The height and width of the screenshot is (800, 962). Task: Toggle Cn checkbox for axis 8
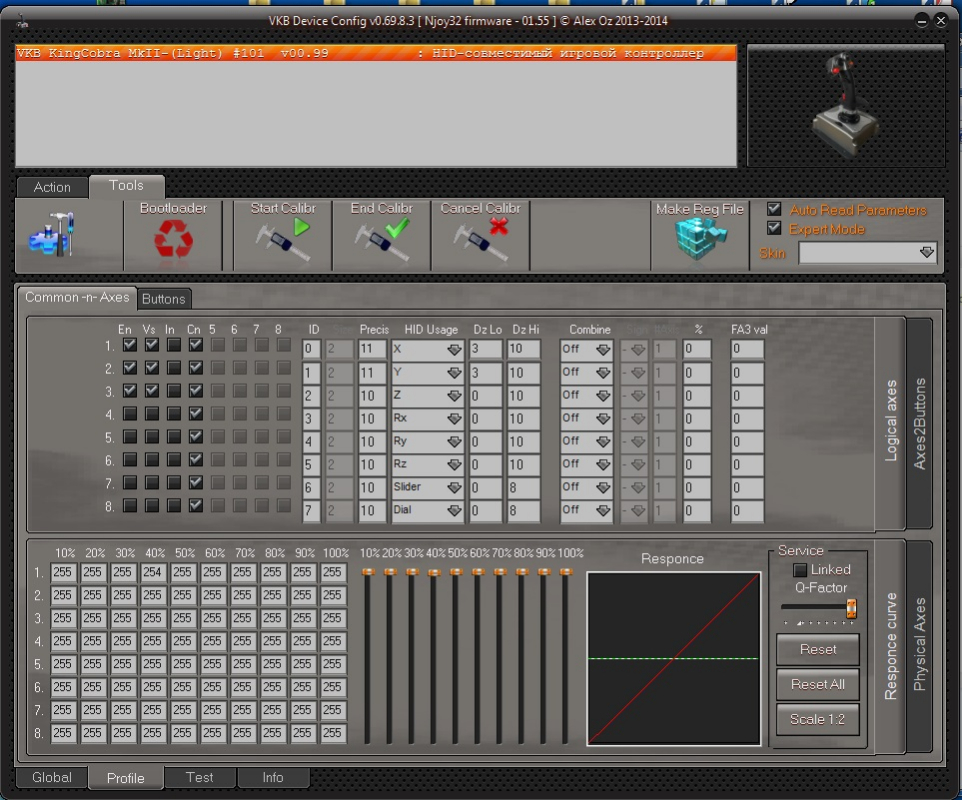click(196, 506)
